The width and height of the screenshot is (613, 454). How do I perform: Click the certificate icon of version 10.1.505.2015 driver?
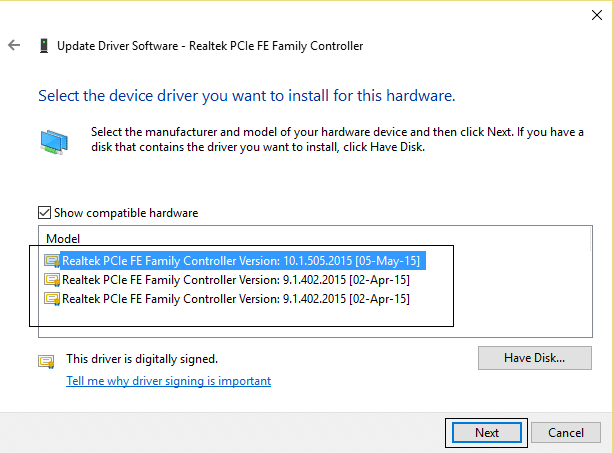pos(52,260)
